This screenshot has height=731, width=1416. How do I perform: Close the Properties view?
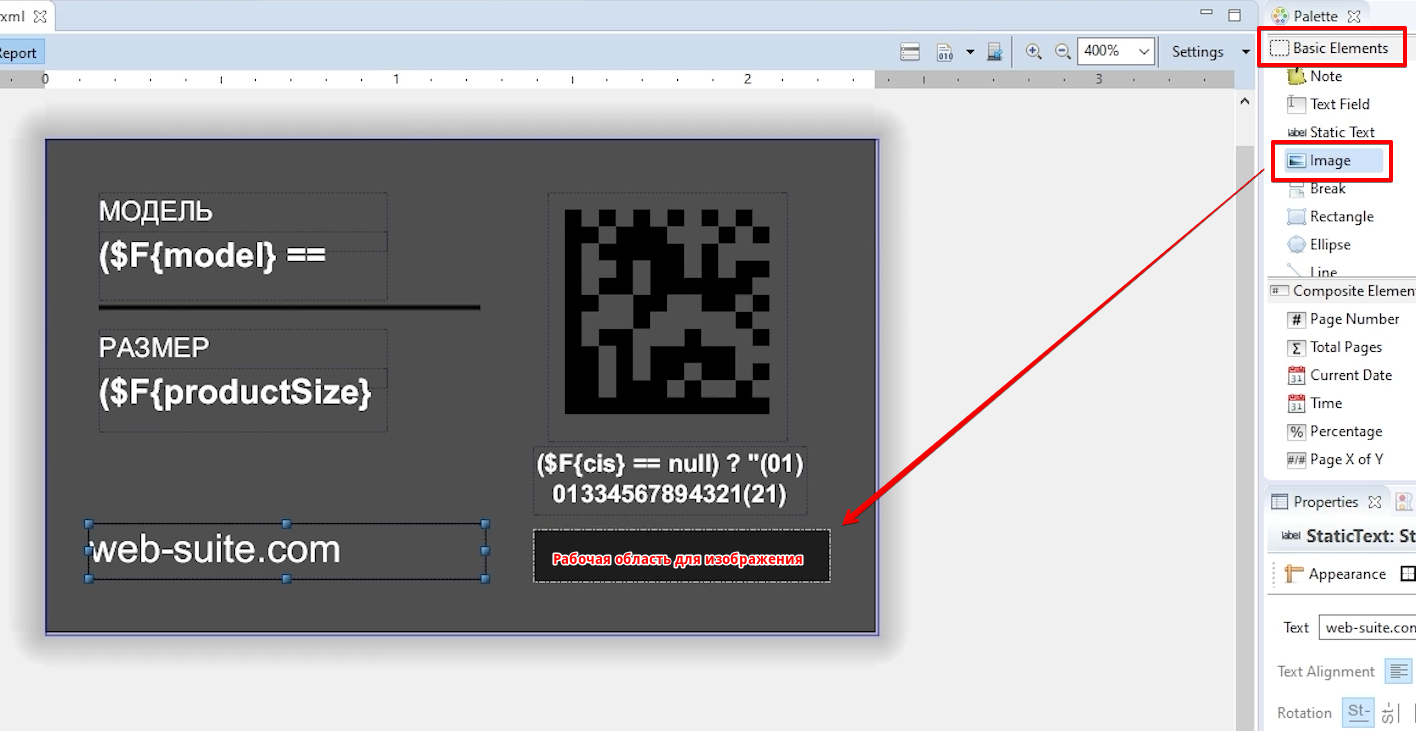(1375, 502)
